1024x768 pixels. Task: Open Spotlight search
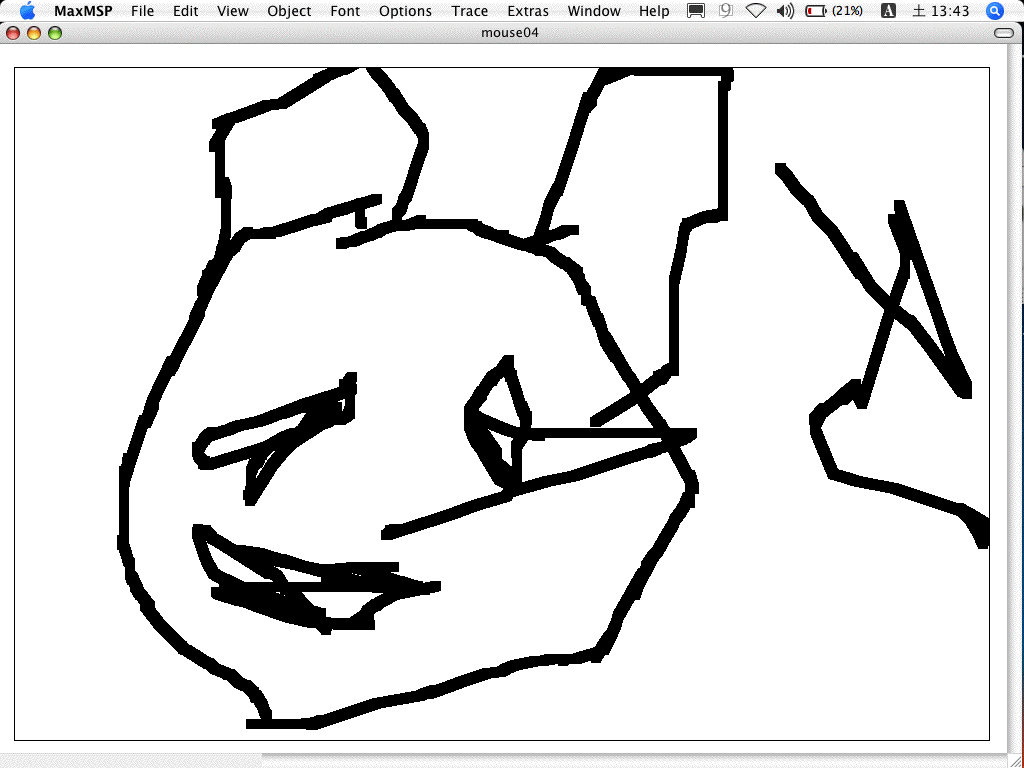coord(995,11)
